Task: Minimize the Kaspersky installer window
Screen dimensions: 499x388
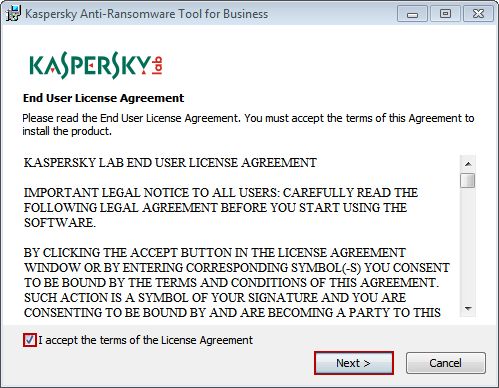Action: 412,14
